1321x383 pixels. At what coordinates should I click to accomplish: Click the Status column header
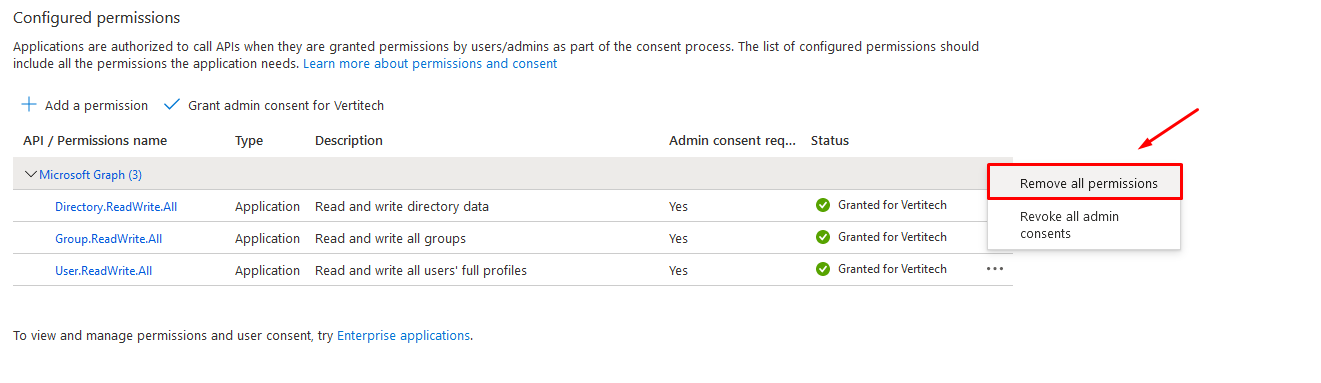(x=830, y=140)
